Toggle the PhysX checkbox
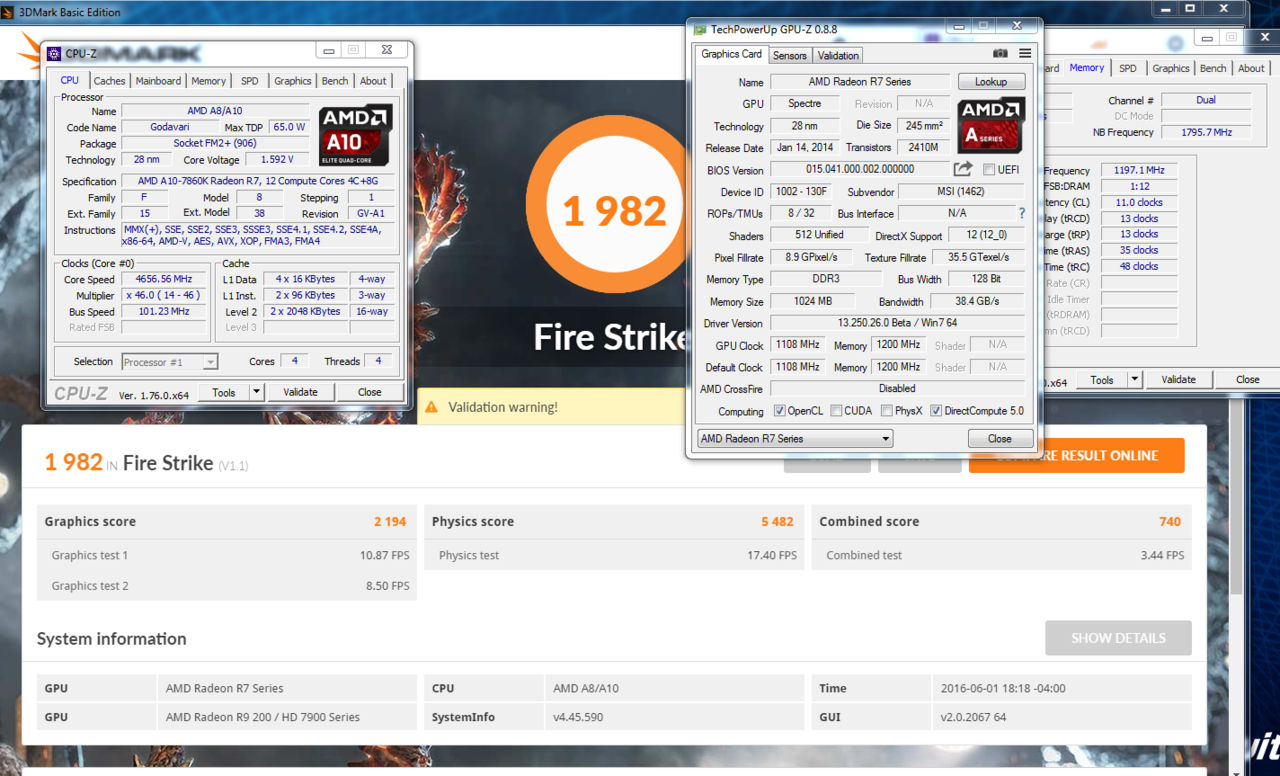Image resolution: width=1280 pixels, height=776 pixels. pyautogui.click(x=886, y=411)
